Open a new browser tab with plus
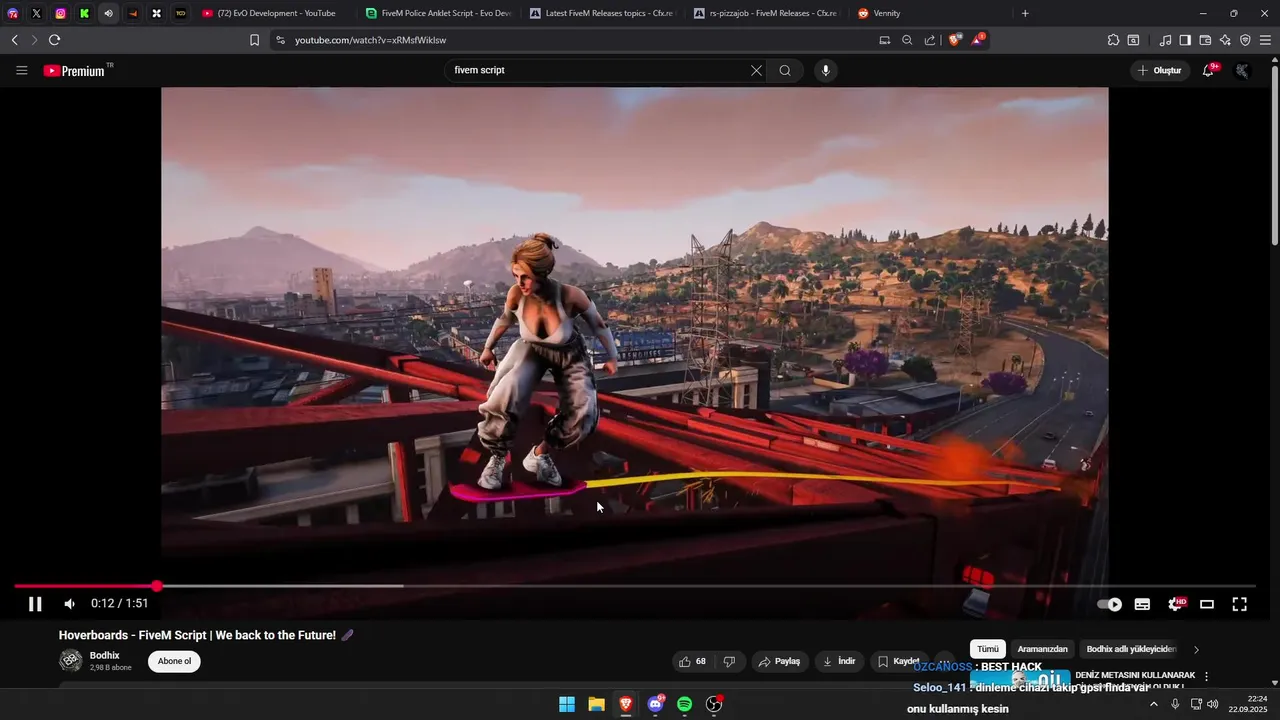Screen dimensions: 1280x720 click(x=1025, y=13)
